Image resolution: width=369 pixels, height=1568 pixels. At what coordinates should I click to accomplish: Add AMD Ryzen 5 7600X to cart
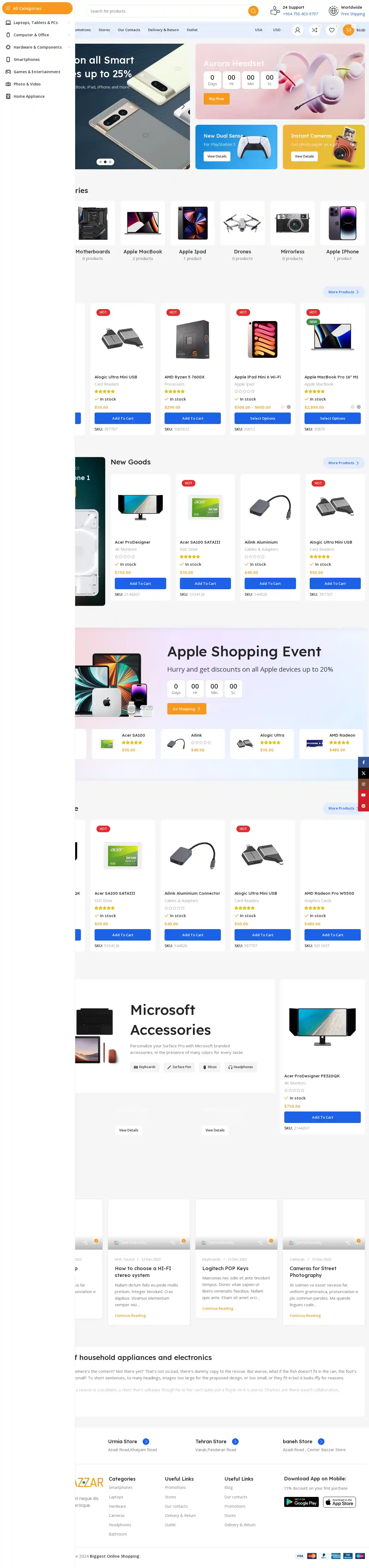click(x=192, y=418)
